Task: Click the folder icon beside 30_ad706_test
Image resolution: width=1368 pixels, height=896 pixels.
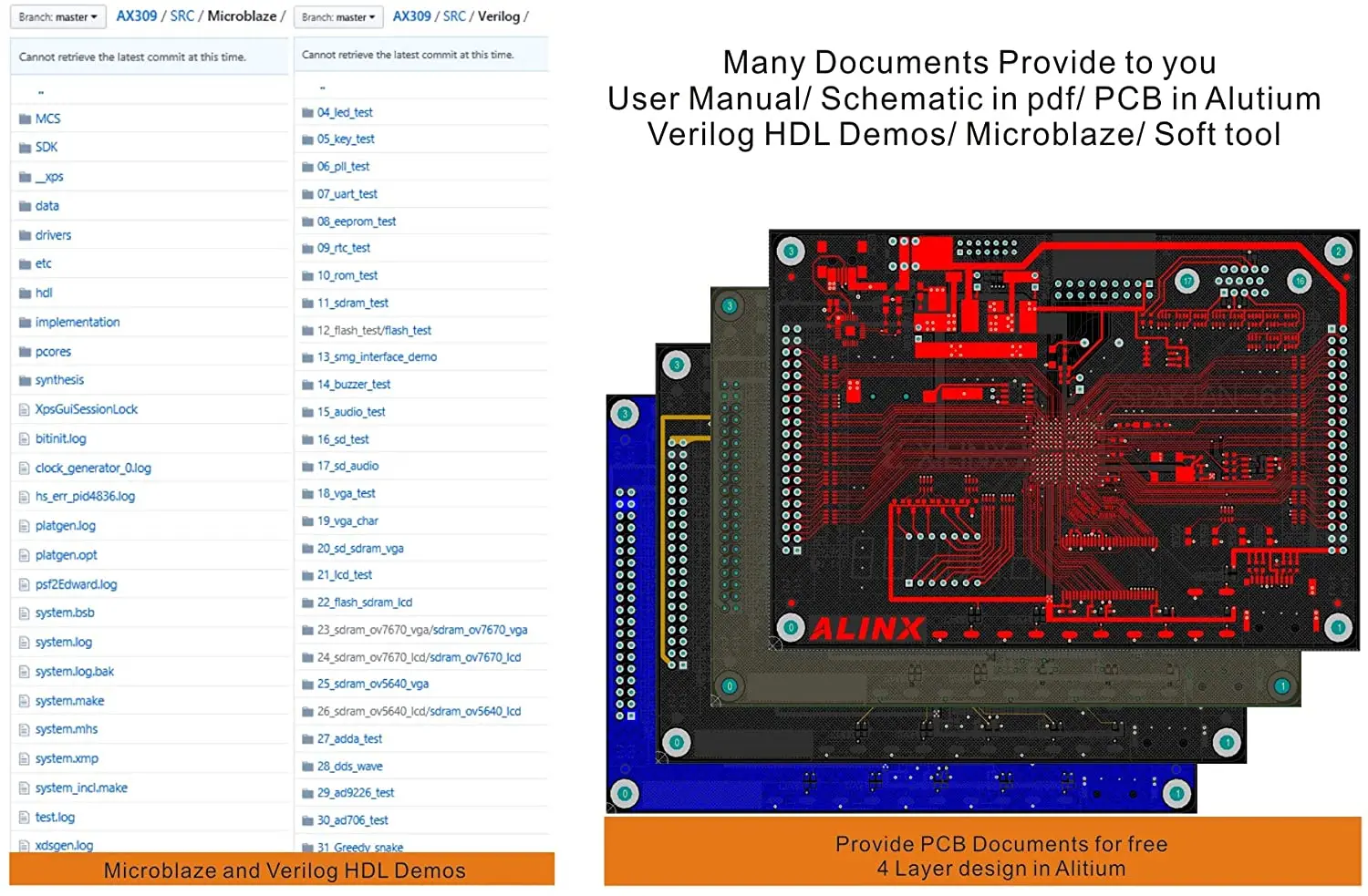Action: 307,820
